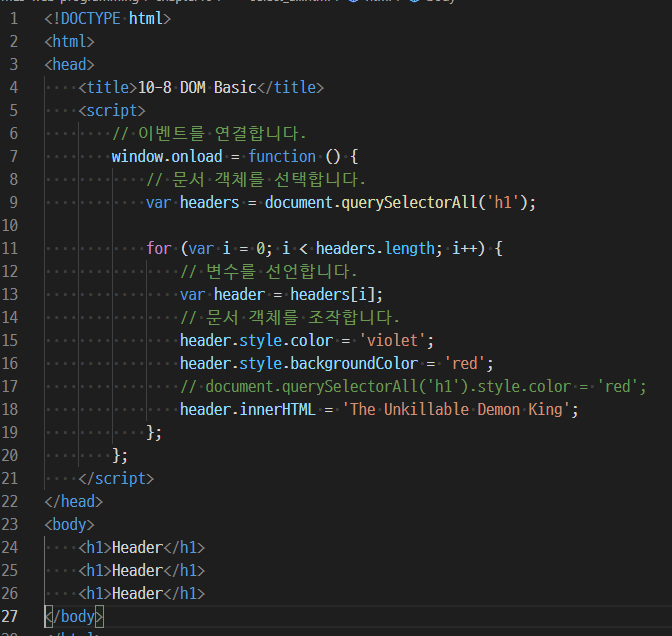672x636 pixels.
Task: Click the closing brace on line 19
Action: point(150,432)
